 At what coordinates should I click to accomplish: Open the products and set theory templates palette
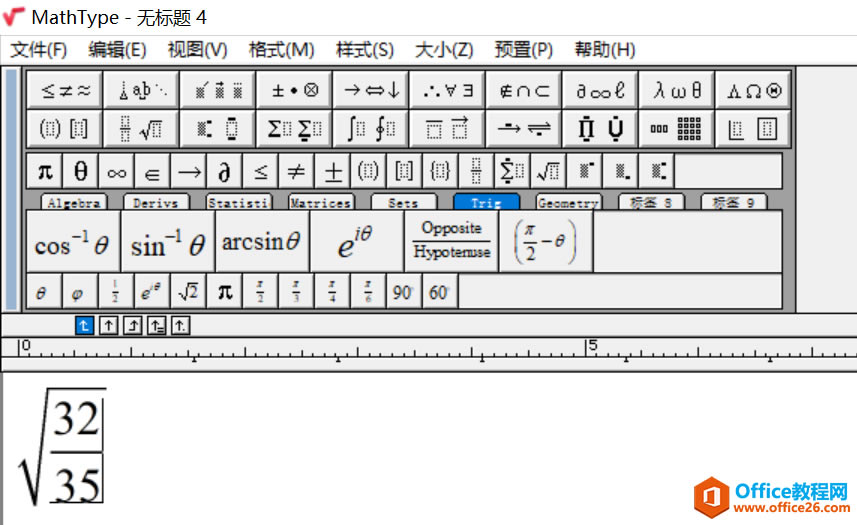pyautogui.click(x=600, y=129)
